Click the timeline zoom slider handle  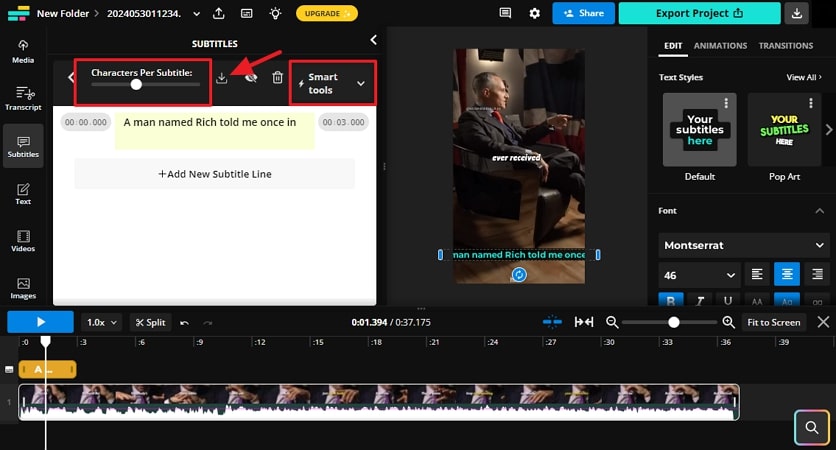pyautogui.click(x=673, y=322)
